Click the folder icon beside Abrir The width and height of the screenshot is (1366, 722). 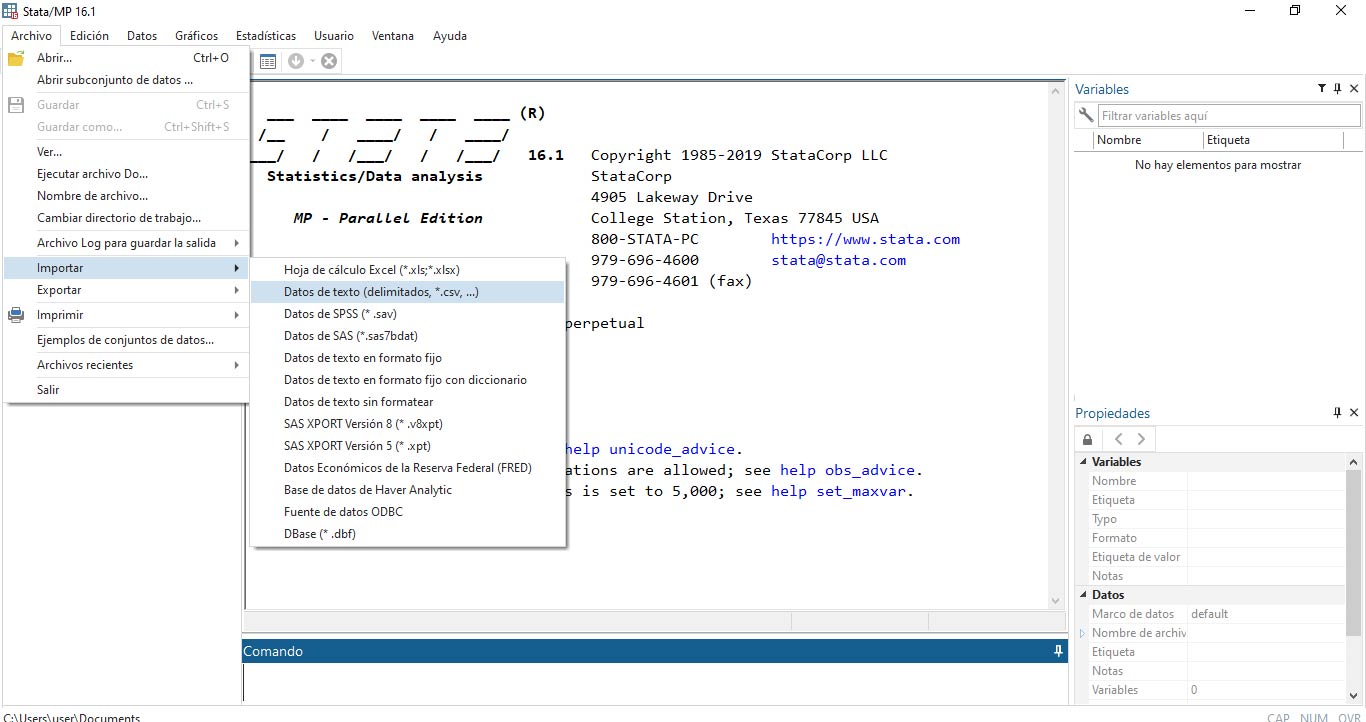(16, 58)
